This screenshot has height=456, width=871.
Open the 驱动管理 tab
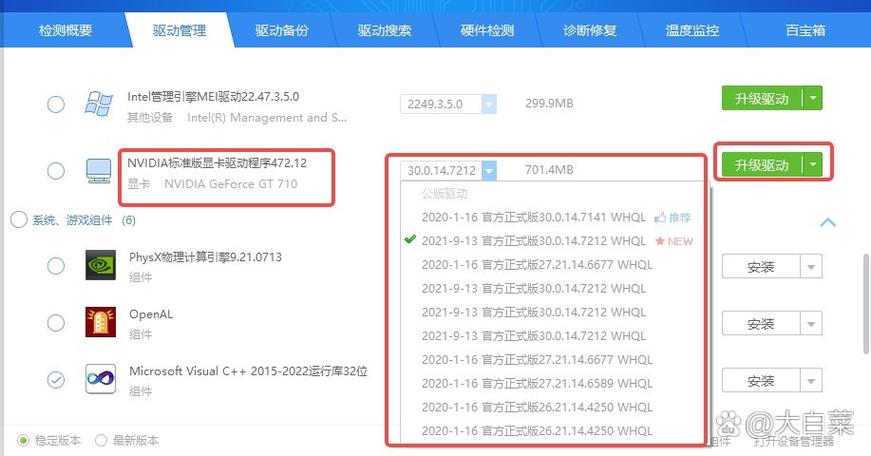179,30
